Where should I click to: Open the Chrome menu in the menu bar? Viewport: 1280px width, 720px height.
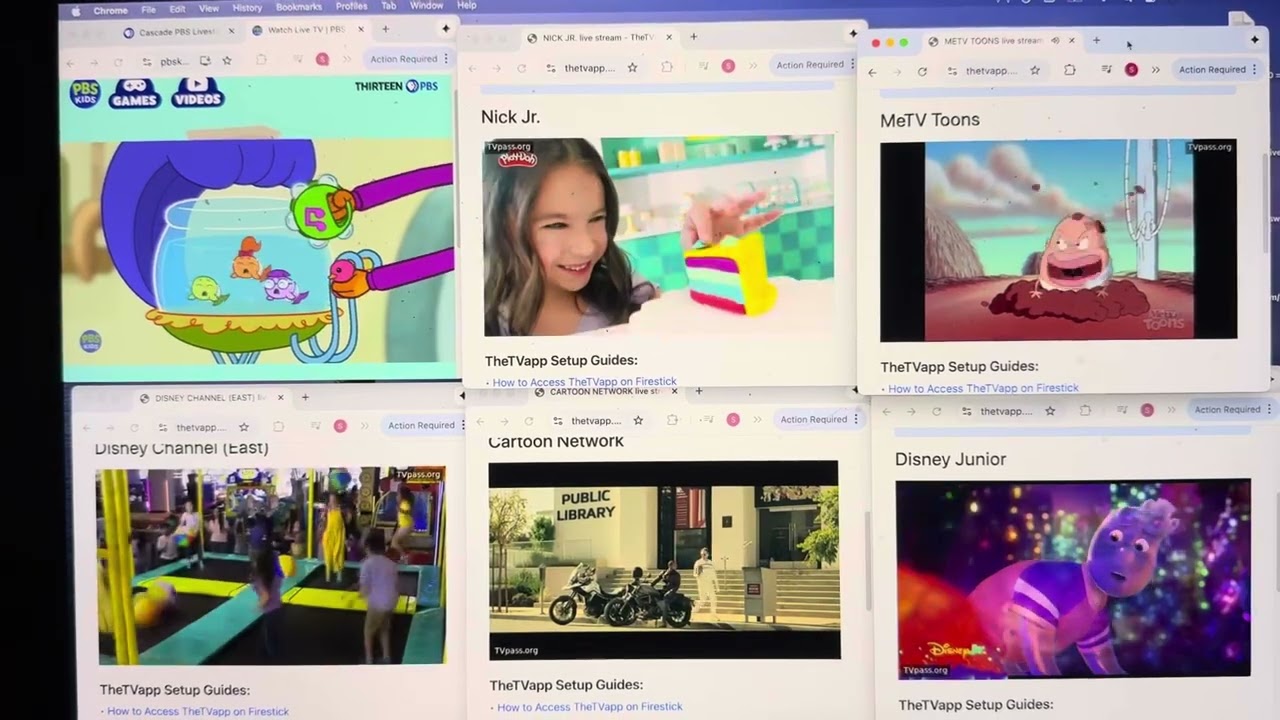pyautogui.click(x=110, y=10)
